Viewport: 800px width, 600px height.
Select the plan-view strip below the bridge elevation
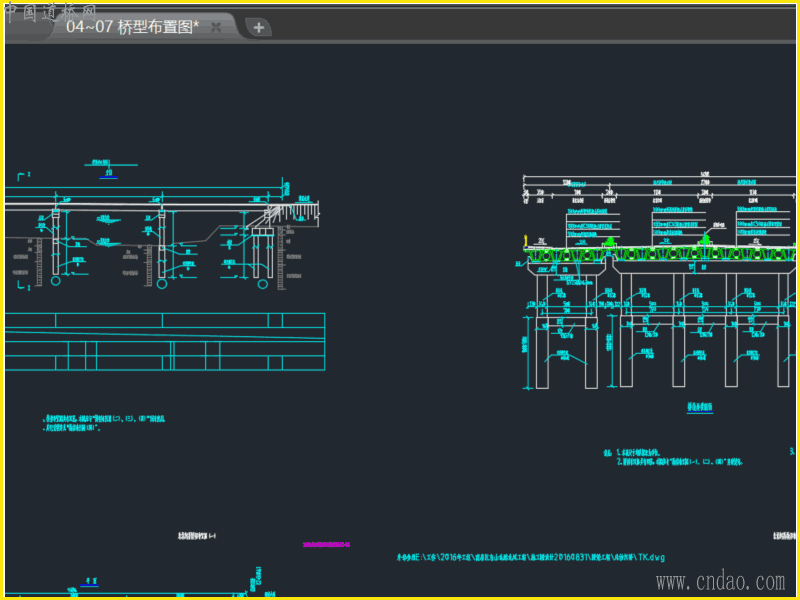coord(165,341)
